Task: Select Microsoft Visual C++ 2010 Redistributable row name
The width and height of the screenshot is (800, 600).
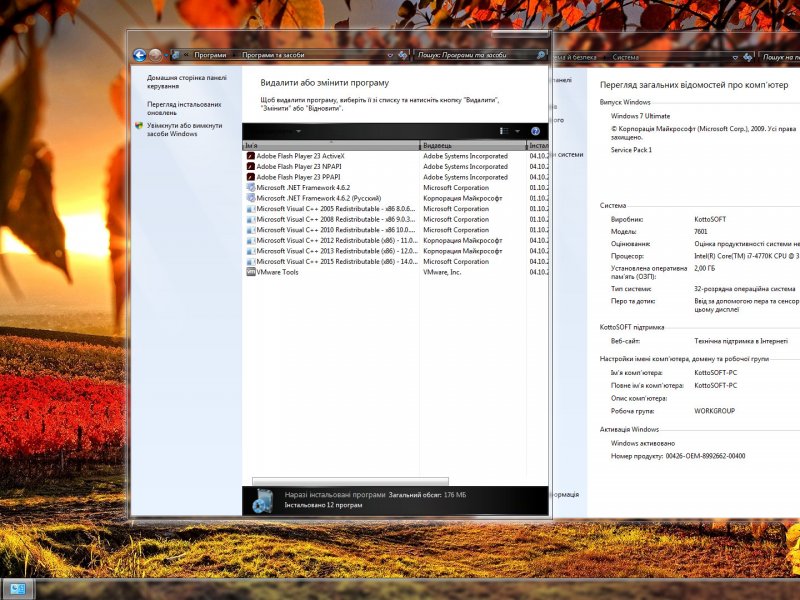Action: tap(336, 230)
